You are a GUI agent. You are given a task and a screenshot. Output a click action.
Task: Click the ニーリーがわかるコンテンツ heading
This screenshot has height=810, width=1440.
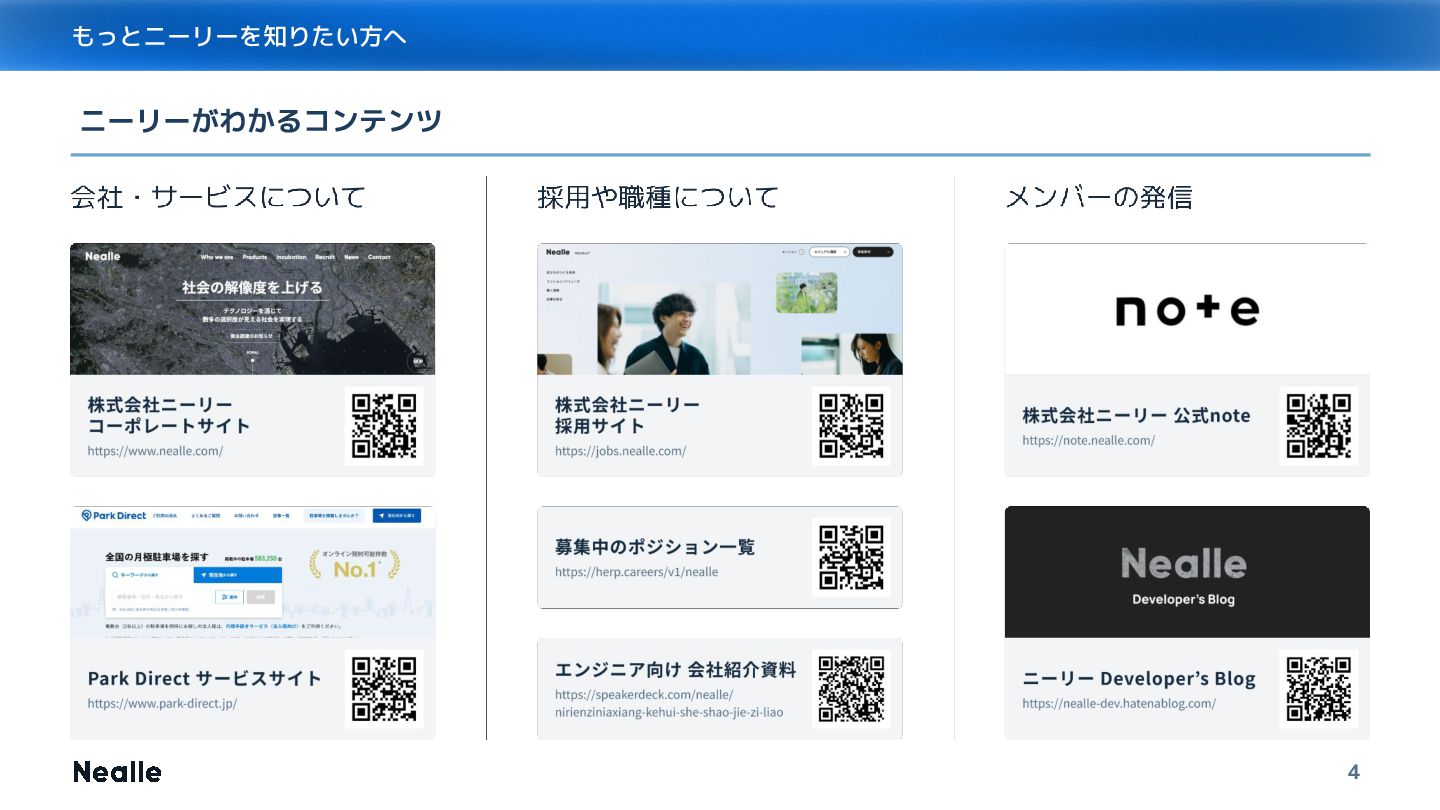pos(261,121)
